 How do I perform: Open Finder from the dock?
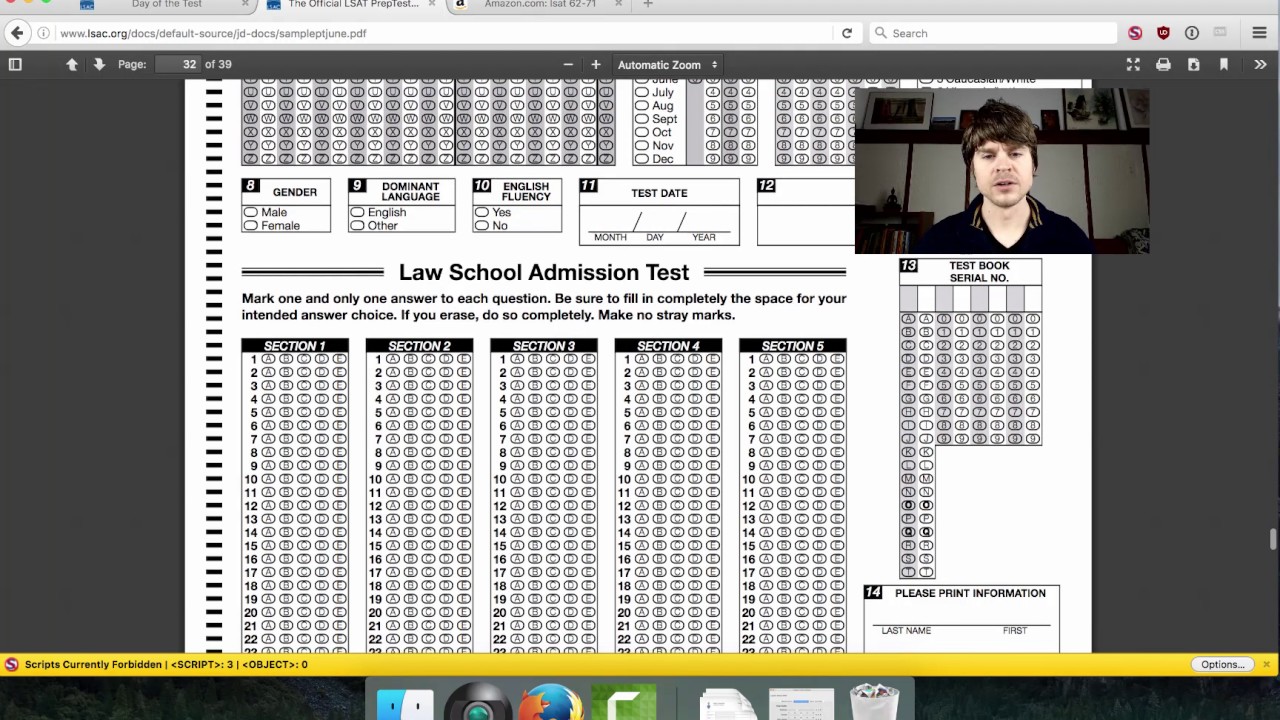(405, 703)
